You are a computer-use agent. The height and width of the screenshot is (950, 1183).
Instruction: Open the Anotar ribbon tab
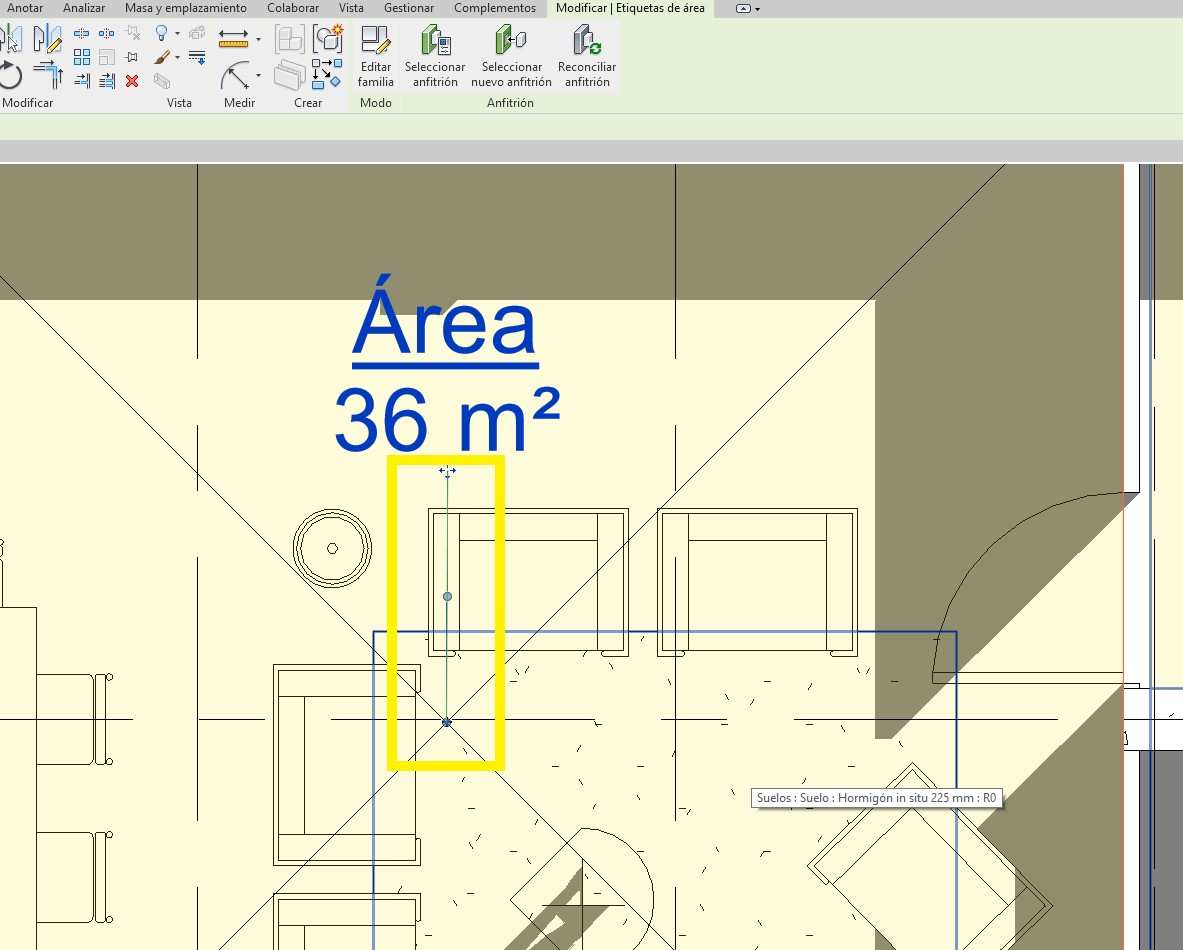[x=25, y=8]
